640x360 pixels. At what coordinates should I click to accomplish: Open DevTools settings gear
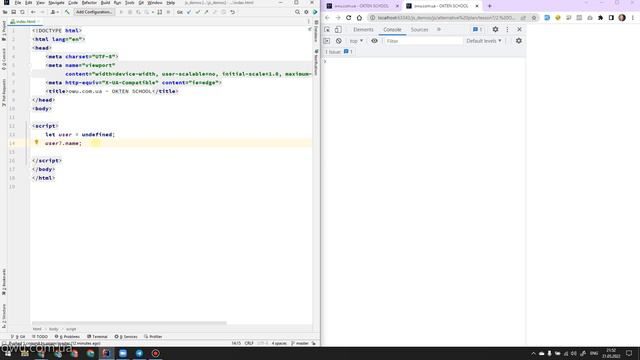(x=495, y=29)
